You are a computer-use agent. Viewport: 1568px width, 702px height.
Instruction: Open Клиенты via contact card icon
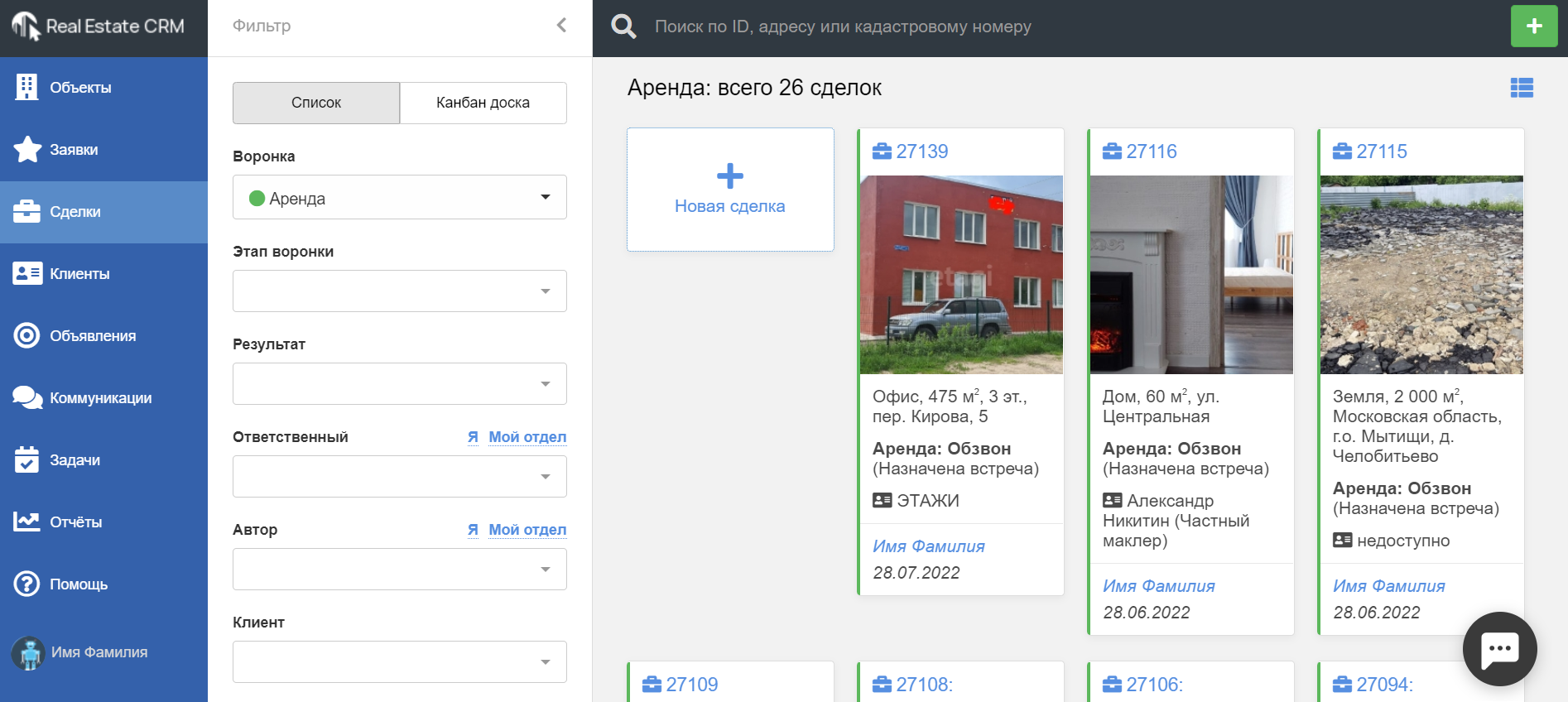27,273
